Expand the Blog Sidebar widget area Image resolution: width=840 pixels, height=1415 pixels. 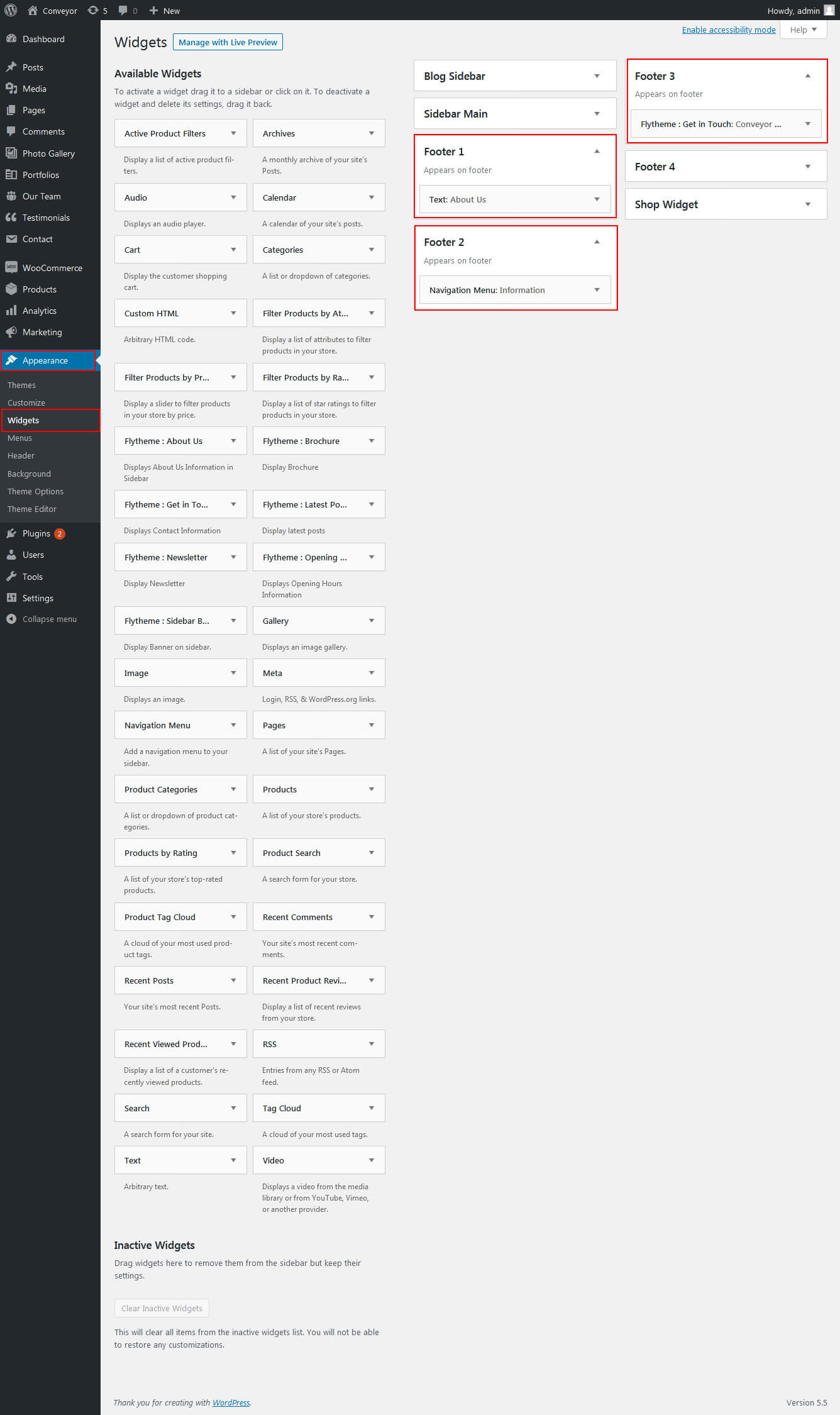click(x=597, y=76)
